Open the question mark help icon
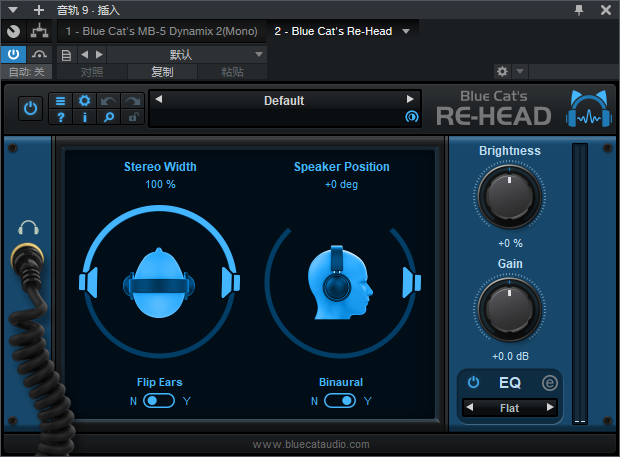The height and width of the screenshot is (457, 620). [x=60, y=117]
